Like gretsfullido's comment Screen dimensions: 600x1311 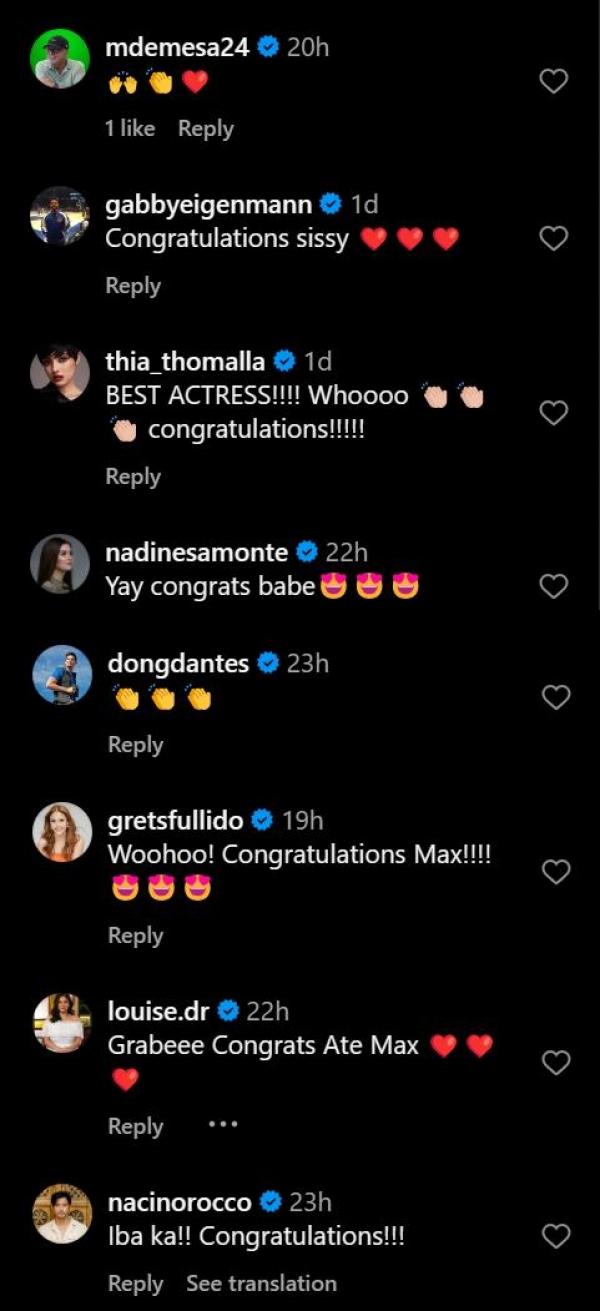[x=554, y=872]
